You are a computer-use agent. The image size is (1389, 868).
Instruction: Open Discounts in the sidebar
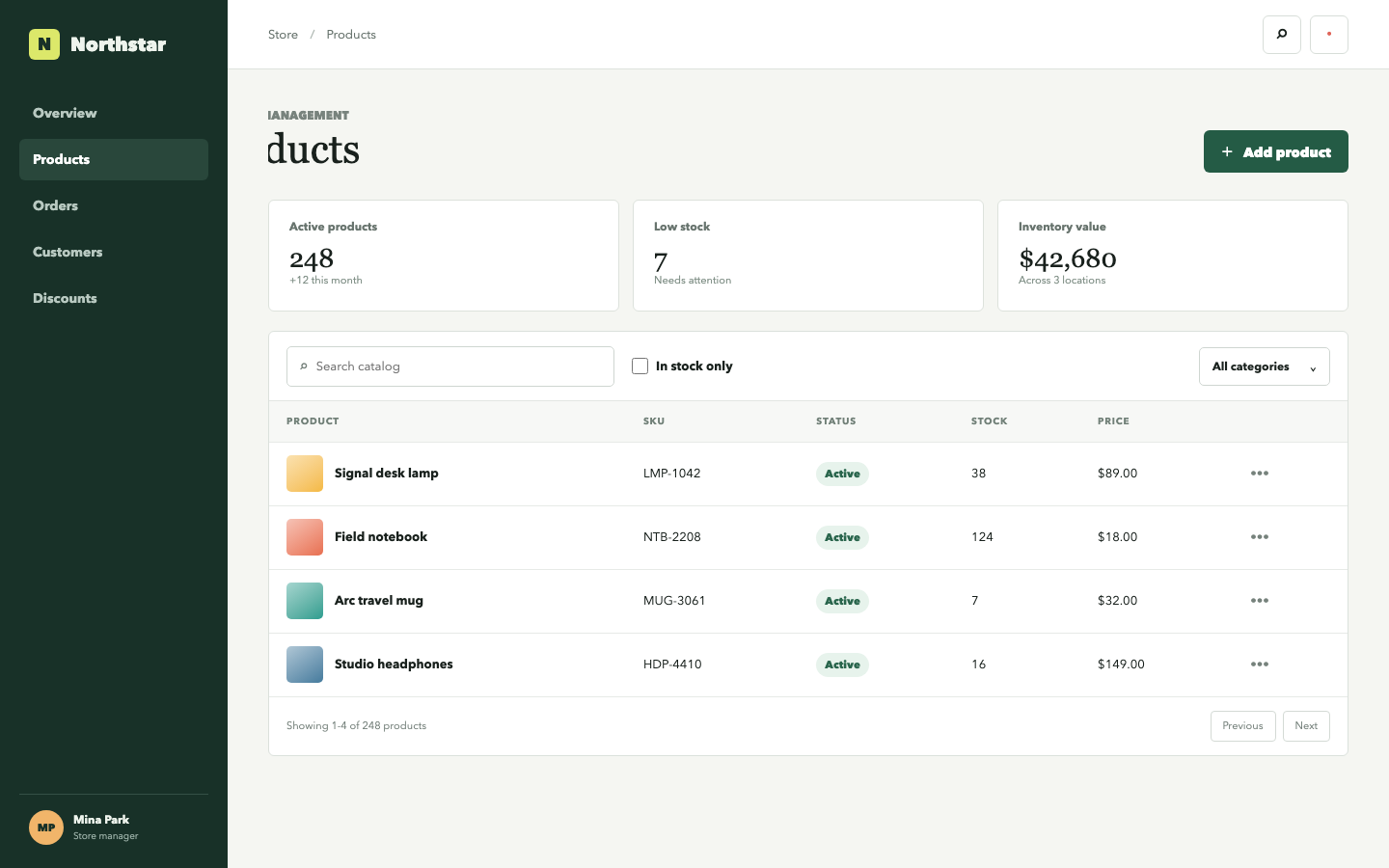click(114, 298)
